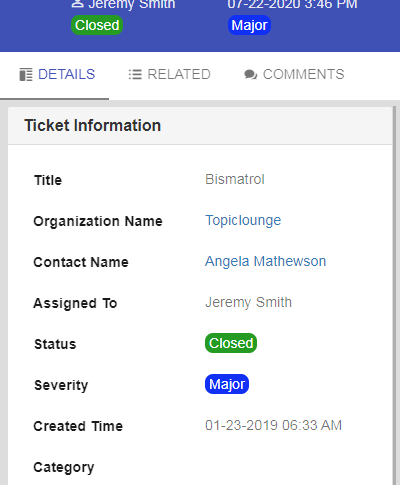Click the Major badge in the header

(x=249, y=25)
